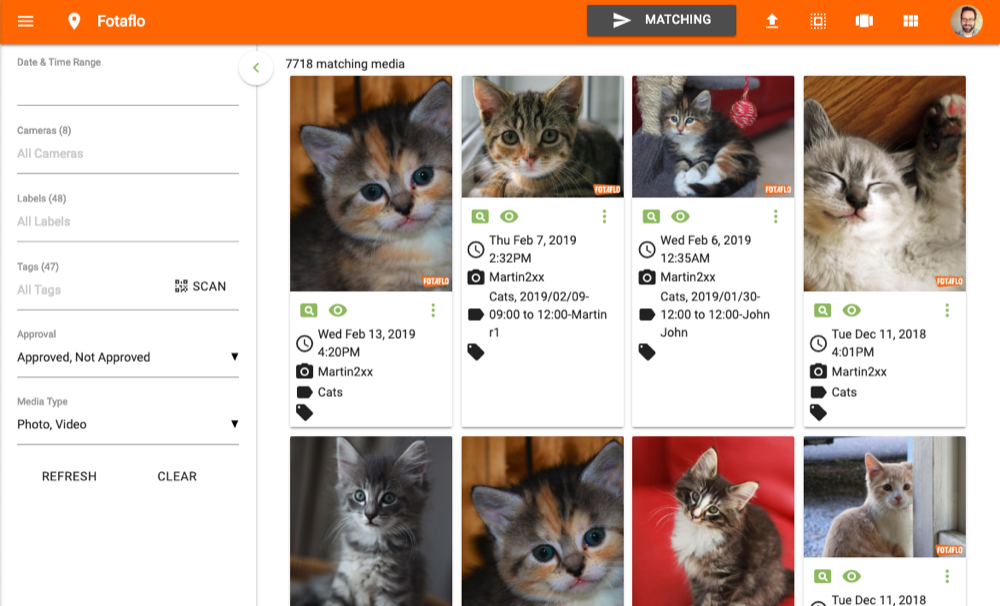Open the orange-and-white cat by the door thumbnail

point(885,497)
